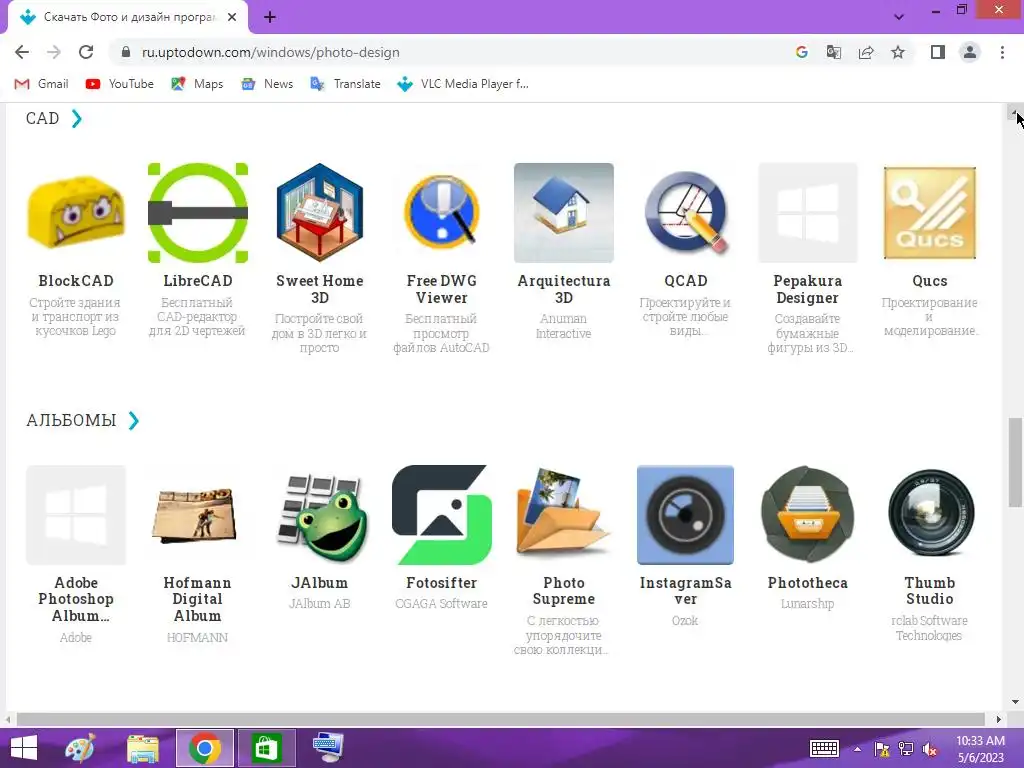
Task: Expand the CAD category chevron
Action: coord(76,118)
